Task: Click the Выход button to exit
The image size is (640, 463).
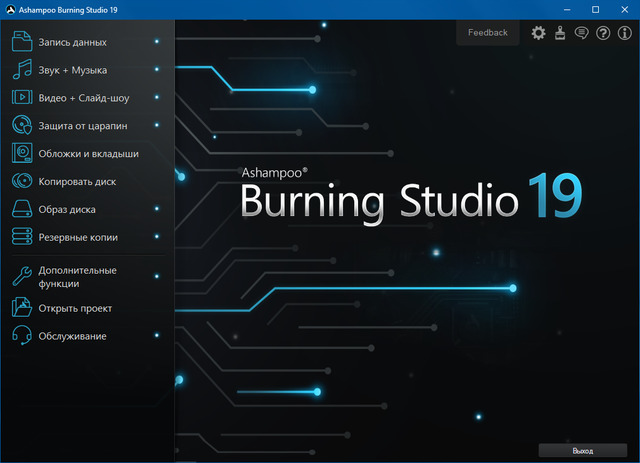Action: coord(583,451)
